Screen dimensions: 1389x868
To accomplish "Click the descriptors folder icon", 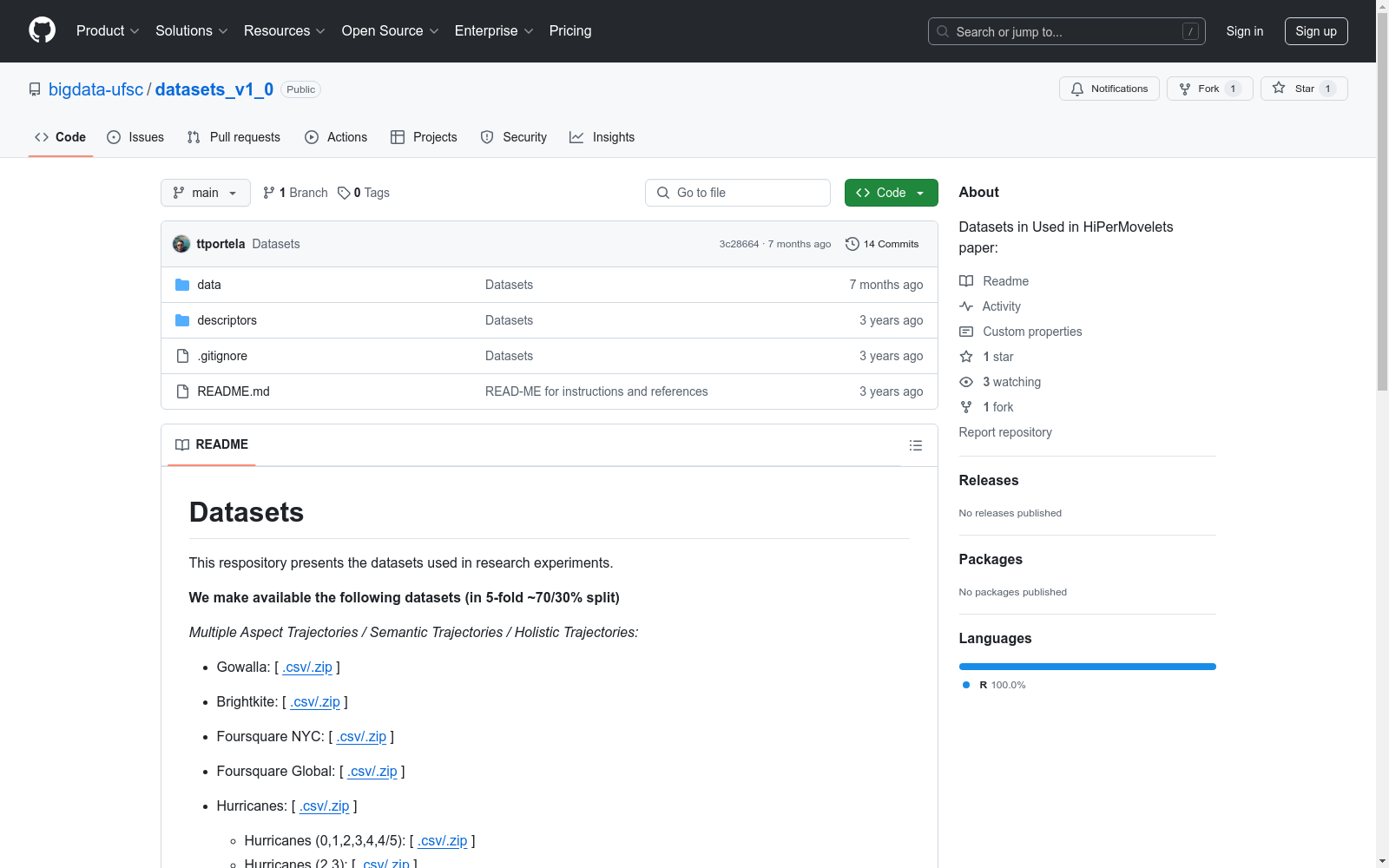I will pos(182,320).
